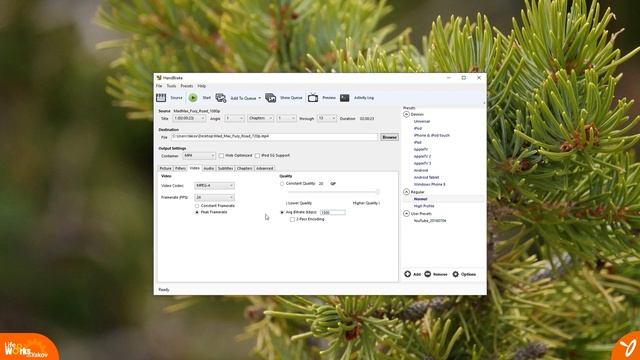
Task: Select the Peak Framerate radio button
Action: [197, 212]
